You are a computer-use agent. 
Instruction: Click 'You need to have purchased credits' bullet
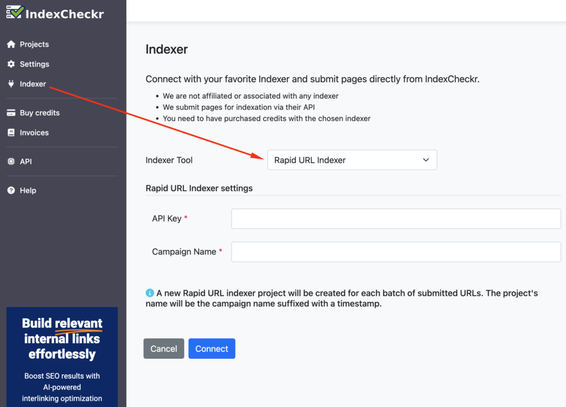[266, 118]
